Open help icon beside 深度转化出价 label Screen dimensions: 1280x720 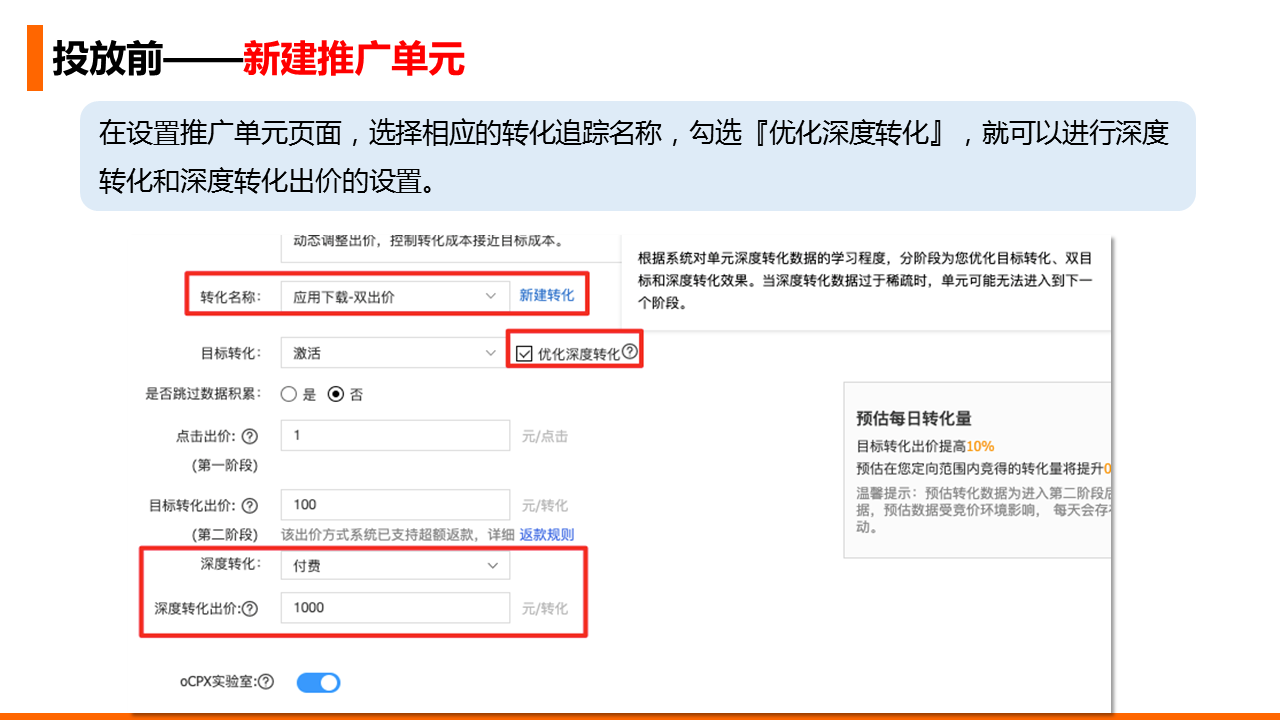coord(250,608)
